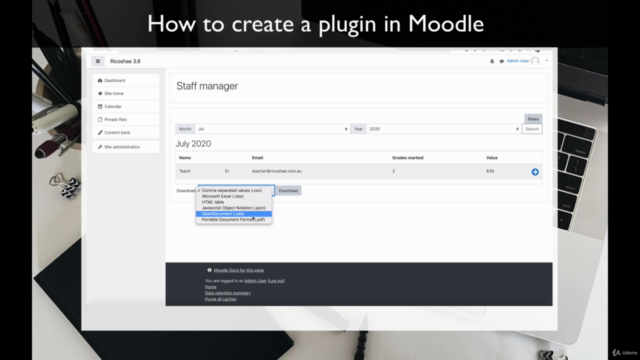
Task: Open Site home in the side menu
Action: (126, 93)
